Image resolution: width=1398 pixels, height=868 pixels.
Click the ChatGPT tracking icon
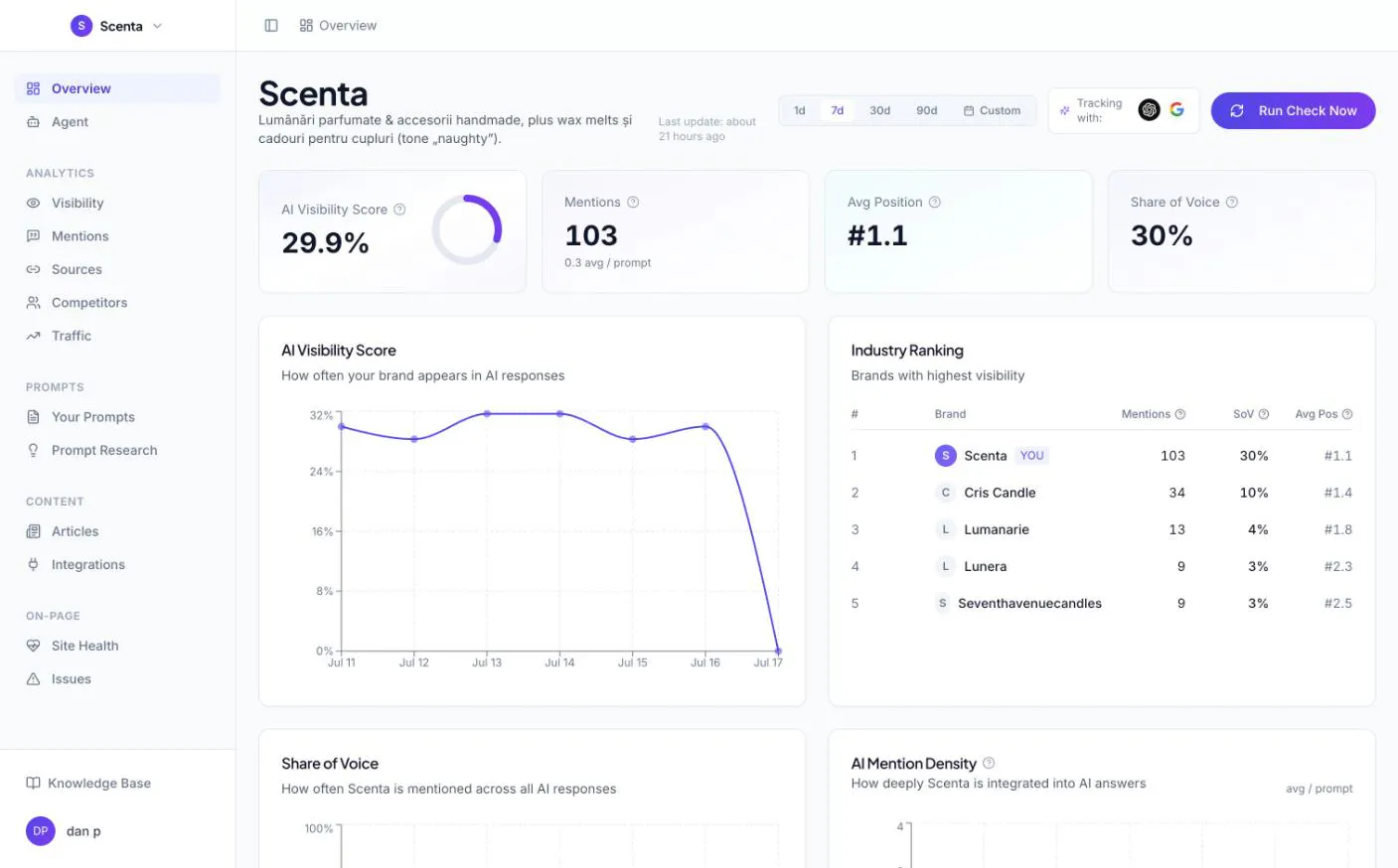click(1149, 110)
